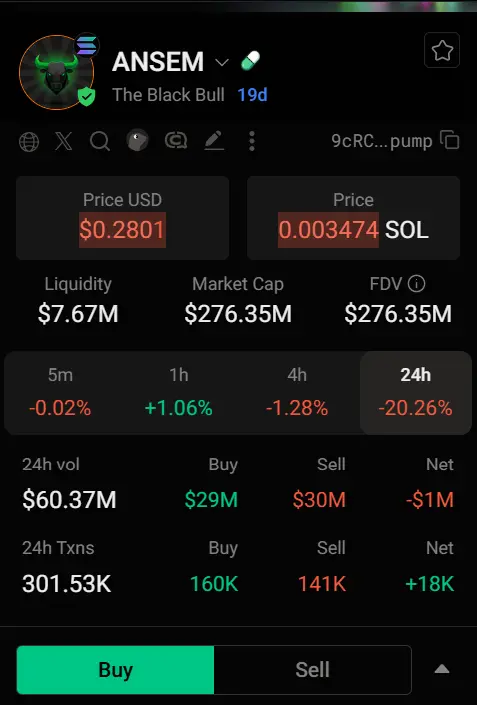Click the green pump pill icon

(250, 61)
